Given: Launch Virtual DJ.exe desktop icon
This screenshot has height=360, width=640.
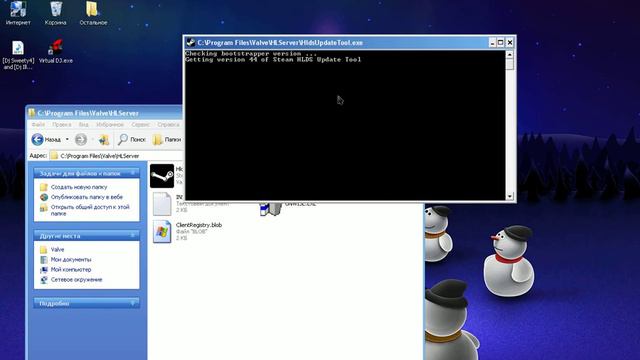Looking at the screenshot, I should [x=56, y=51].
